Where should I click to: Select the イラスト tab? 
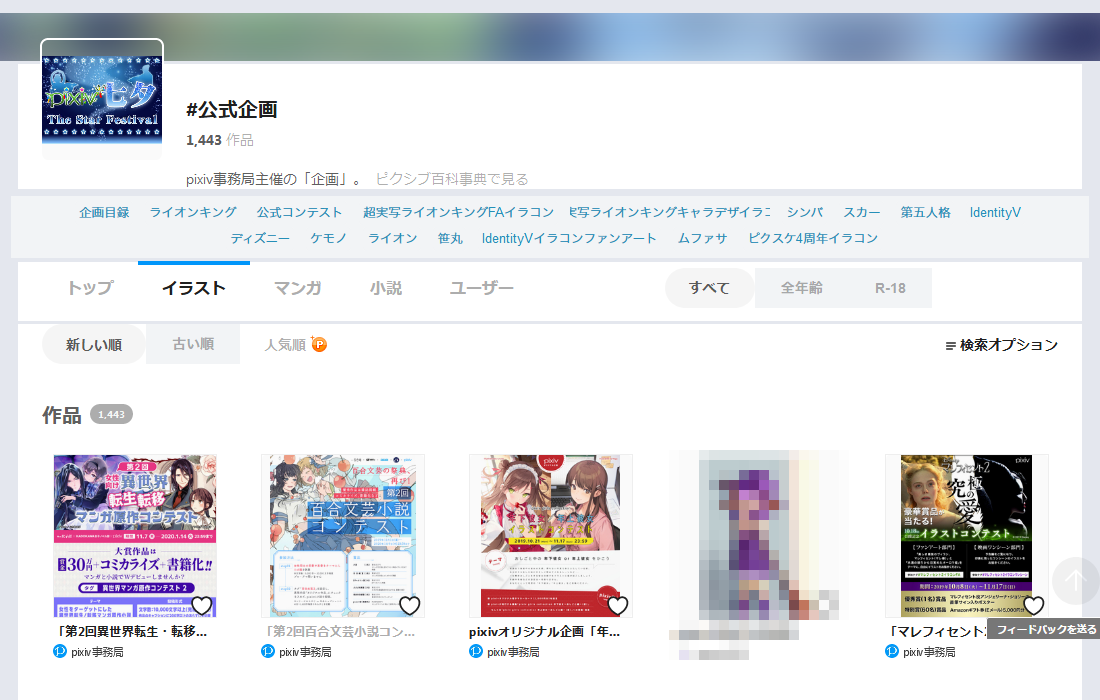click(x=194, y=288)
